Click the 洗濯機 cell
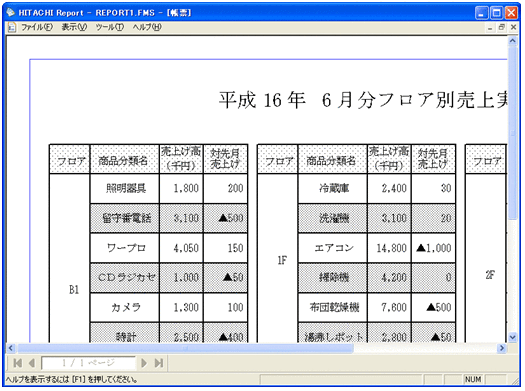This screenshot has height=391, width=525. coord(333,218)
